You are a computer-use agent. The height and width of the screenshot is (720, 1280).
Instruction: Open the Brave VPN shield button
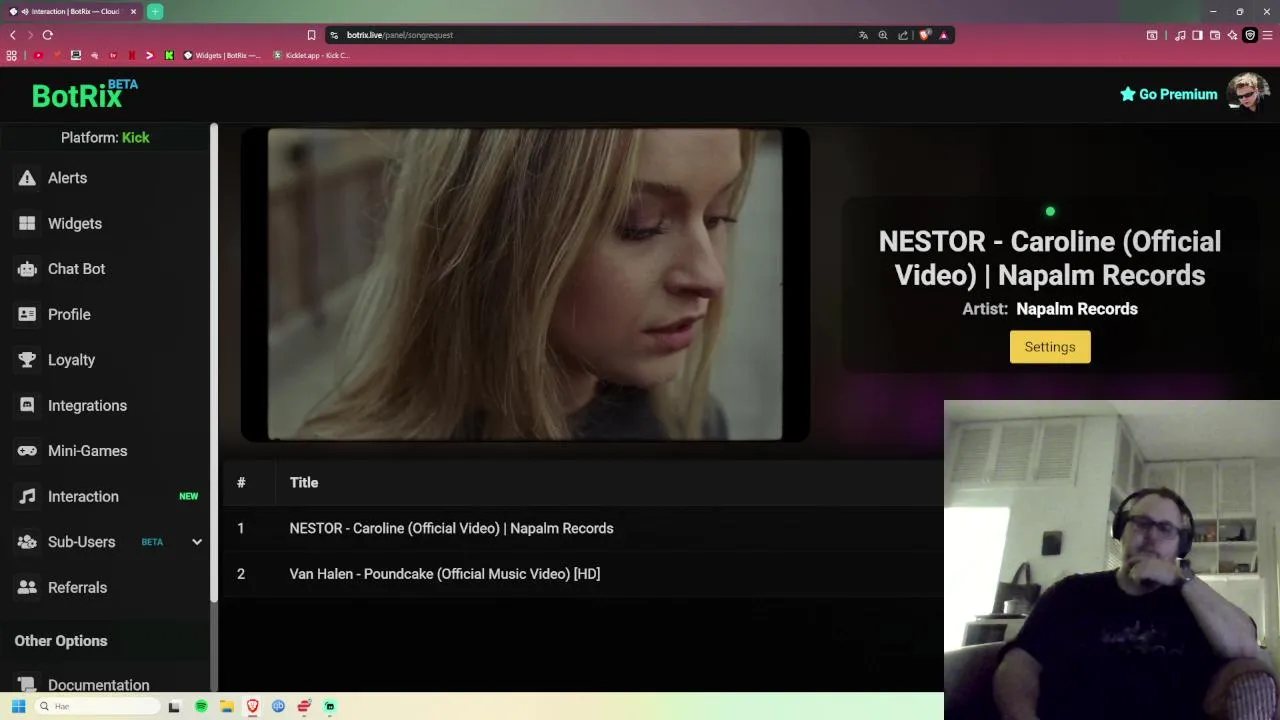(1250, 35)
